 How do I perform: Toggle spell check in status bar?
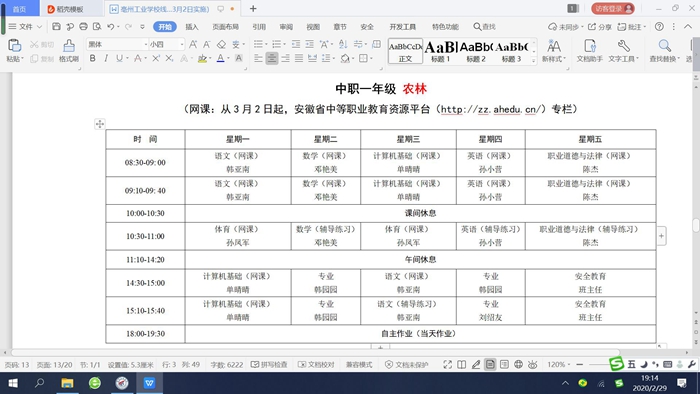269,365
